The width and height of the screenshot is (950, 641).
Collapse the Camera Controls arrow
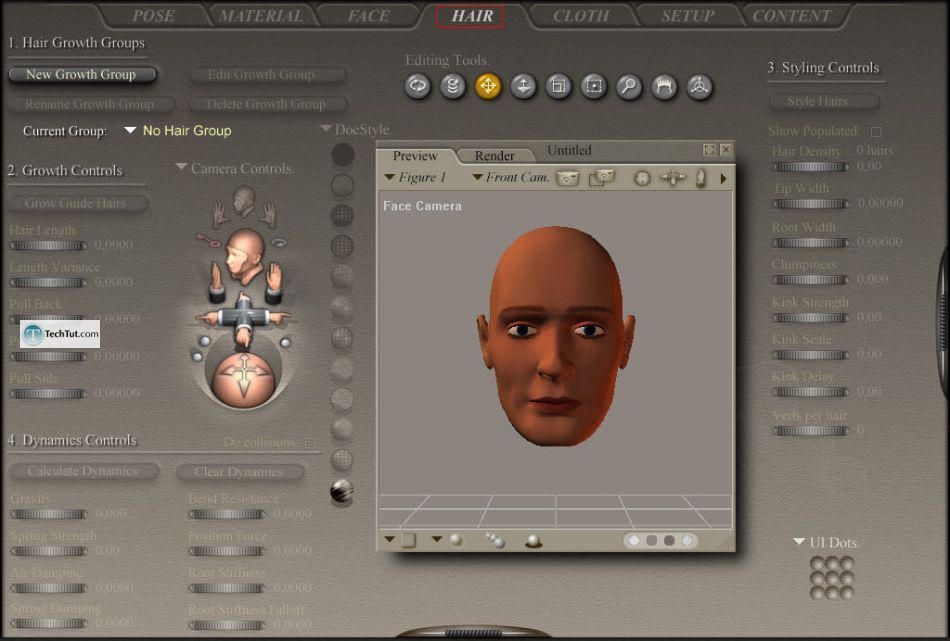181,167
